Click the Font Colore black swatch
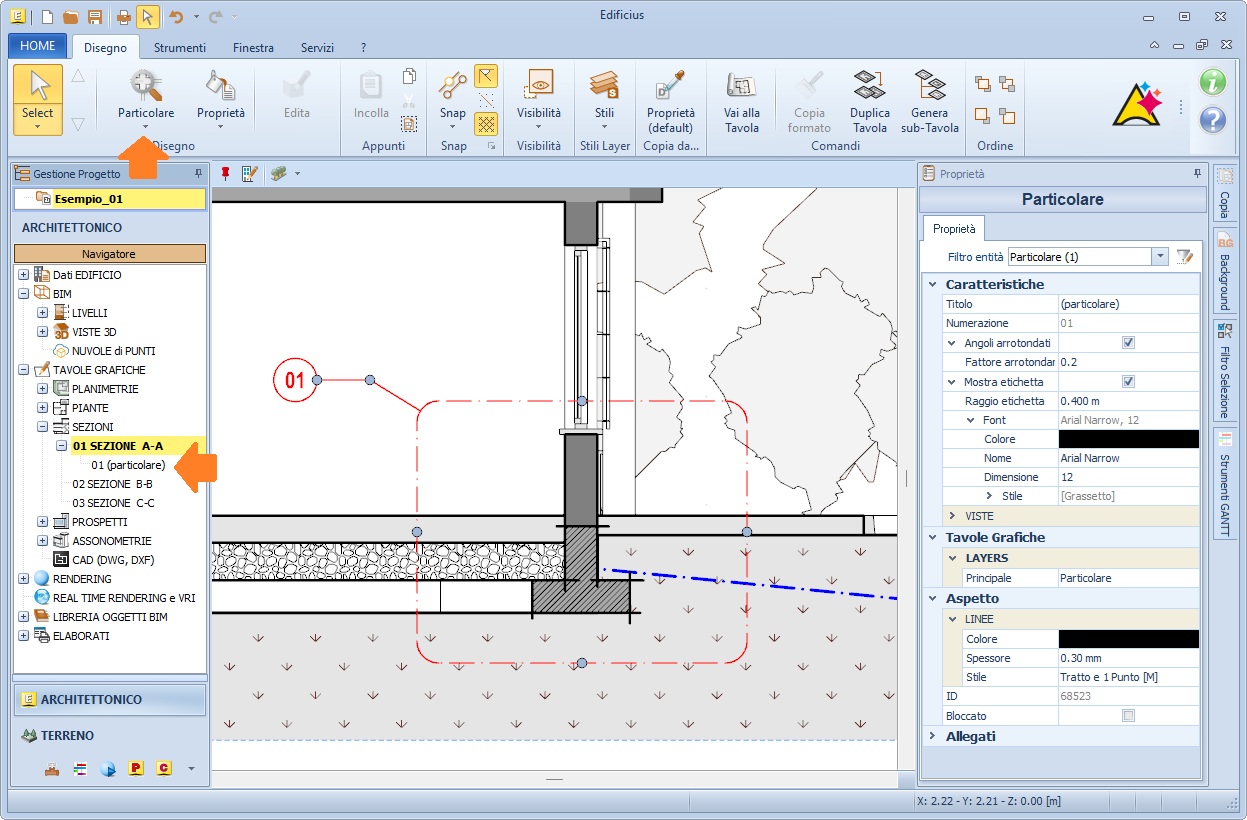1247x820 pixels. pos(1128,439)
